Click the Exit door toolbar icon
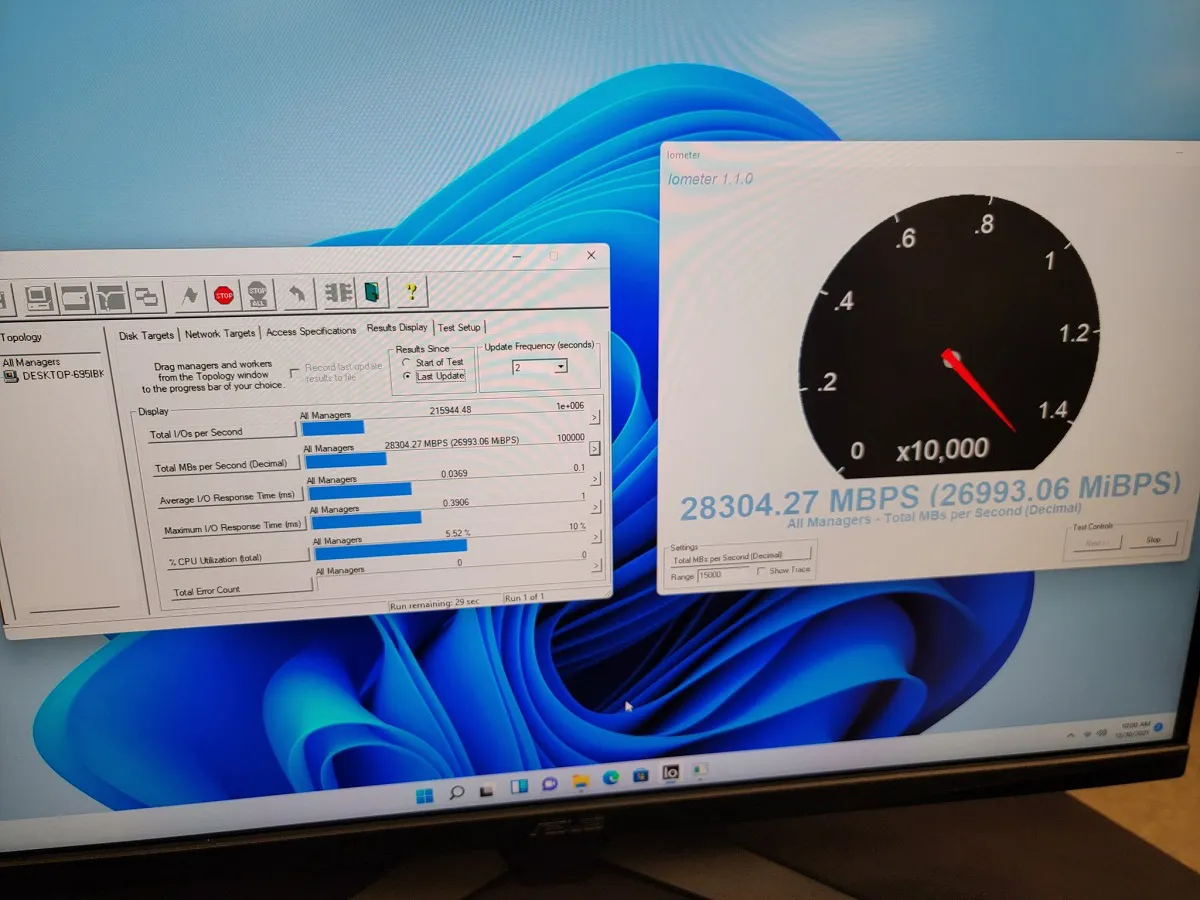 [x=371, y=293]
